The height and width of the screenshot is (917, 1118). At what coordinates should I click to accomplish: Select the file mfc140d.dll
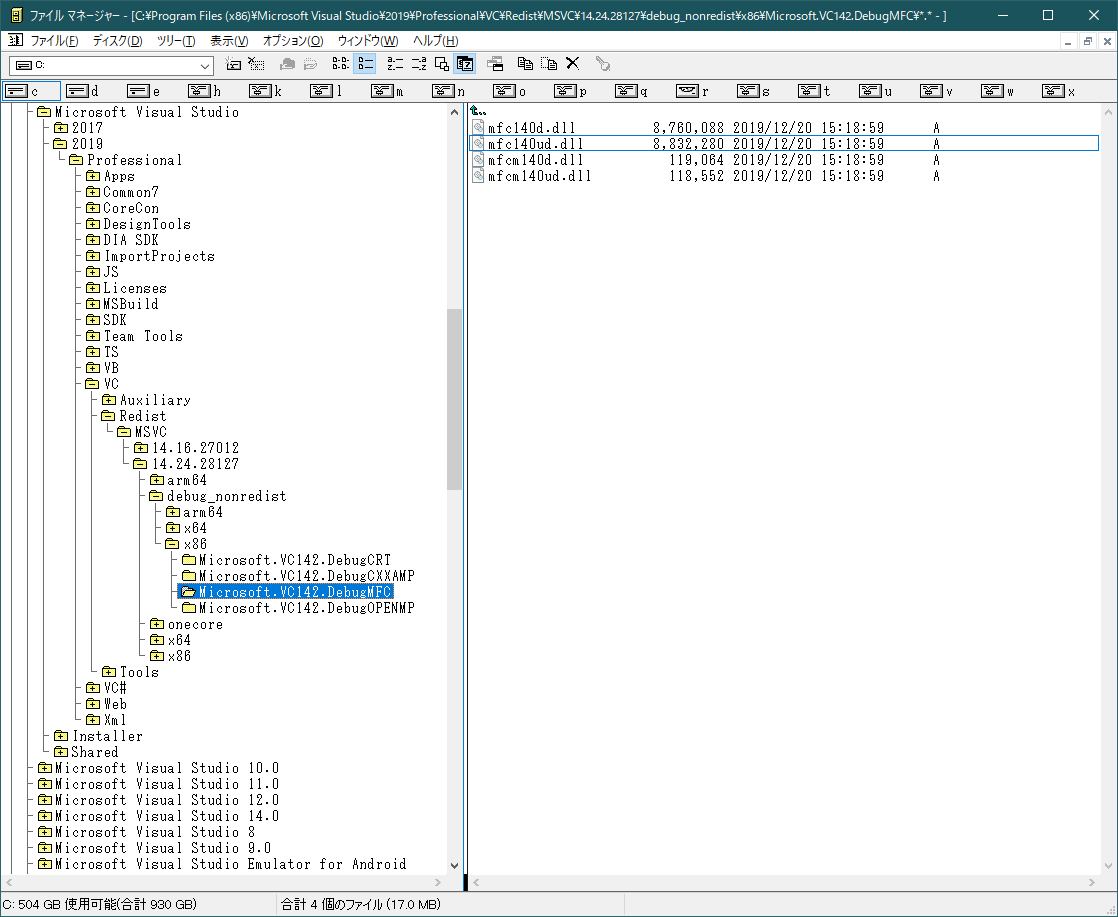[532, 128]
